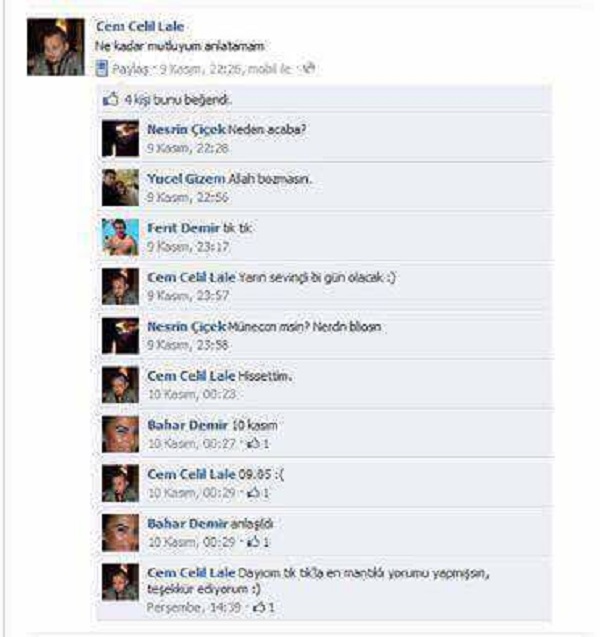Click the thumbs-up icon next to '4 kişi bunu beğendi'
This screenshot has height=637, width=600.
[110, 99]
